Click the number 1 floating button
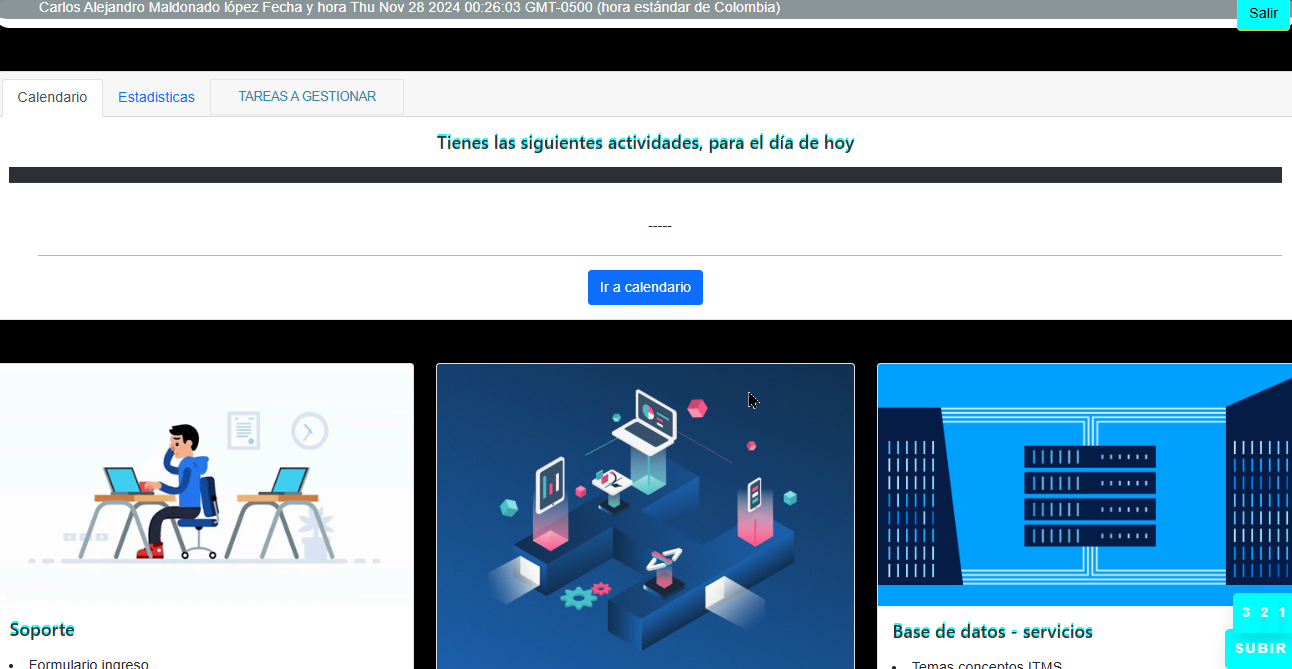The image size is (1292, 669). click(x=1282, y=613)
